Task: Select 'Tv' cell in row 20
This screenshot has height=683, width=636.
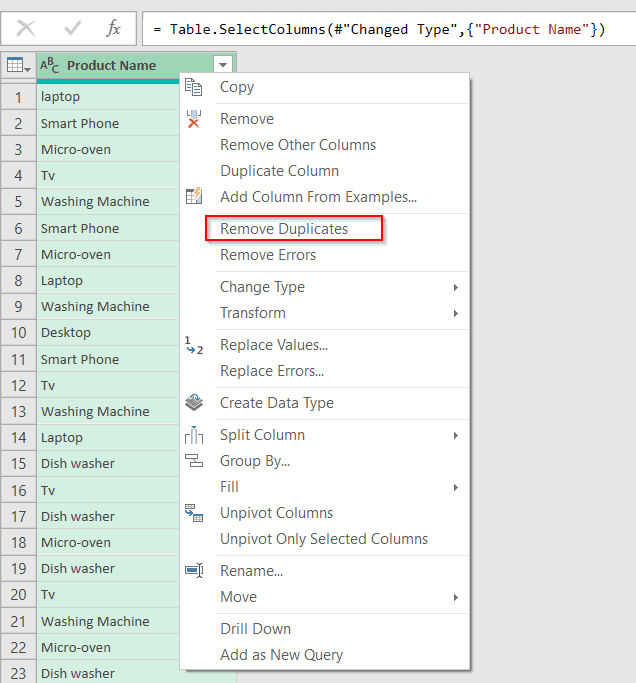Action: tap(108, 595)
